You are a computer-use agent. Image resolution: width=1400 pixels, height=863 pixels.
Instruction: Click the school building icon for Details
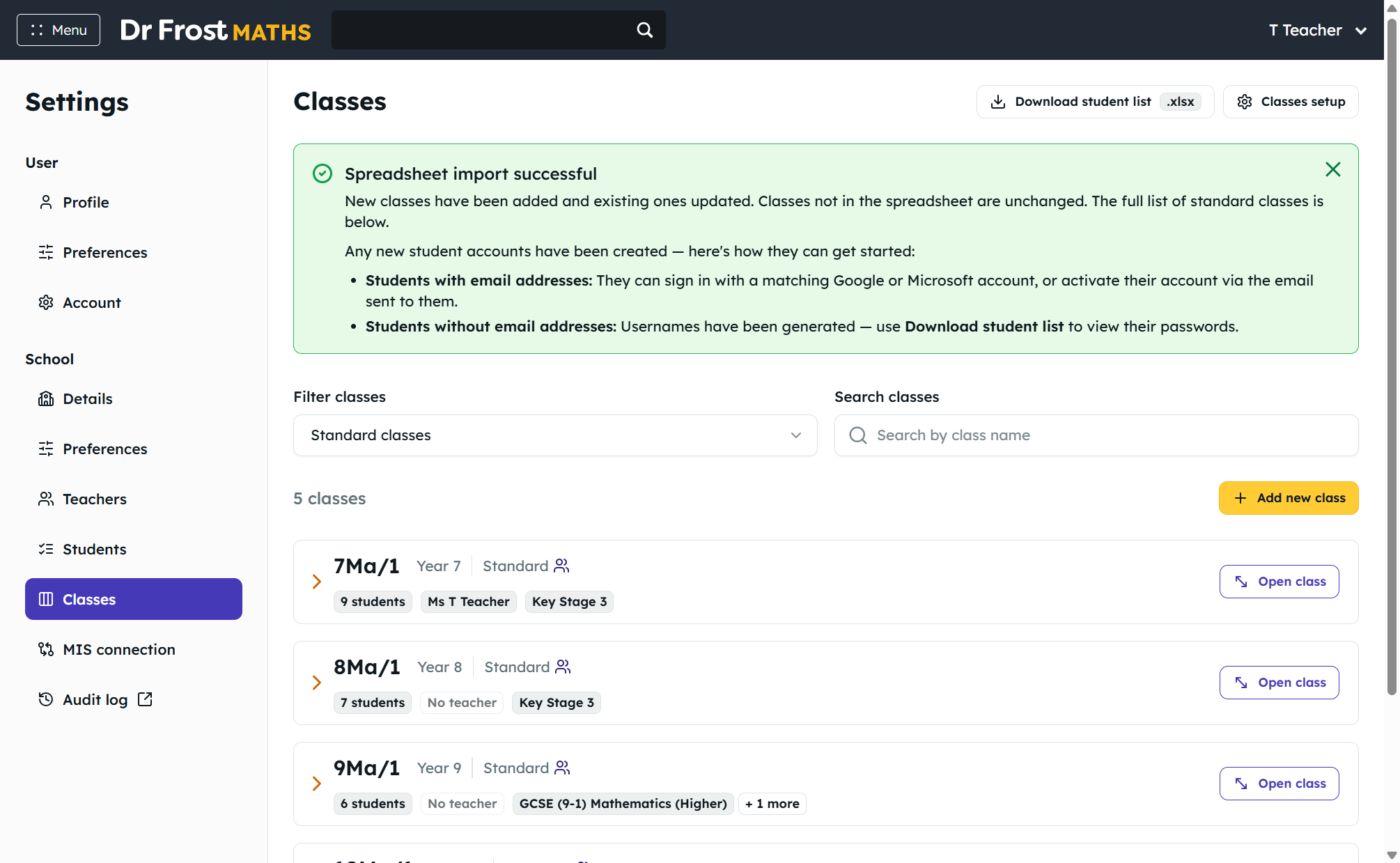46,398
